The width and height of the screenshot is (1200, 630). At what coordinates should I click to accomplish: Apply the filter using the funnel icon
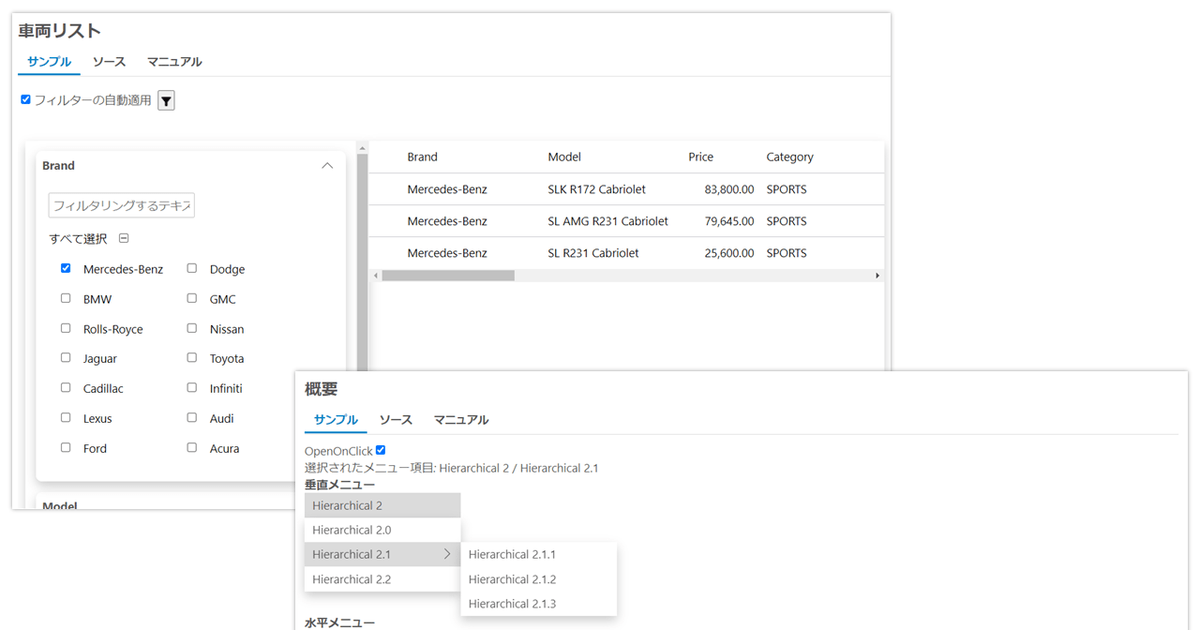pos(166,100)
